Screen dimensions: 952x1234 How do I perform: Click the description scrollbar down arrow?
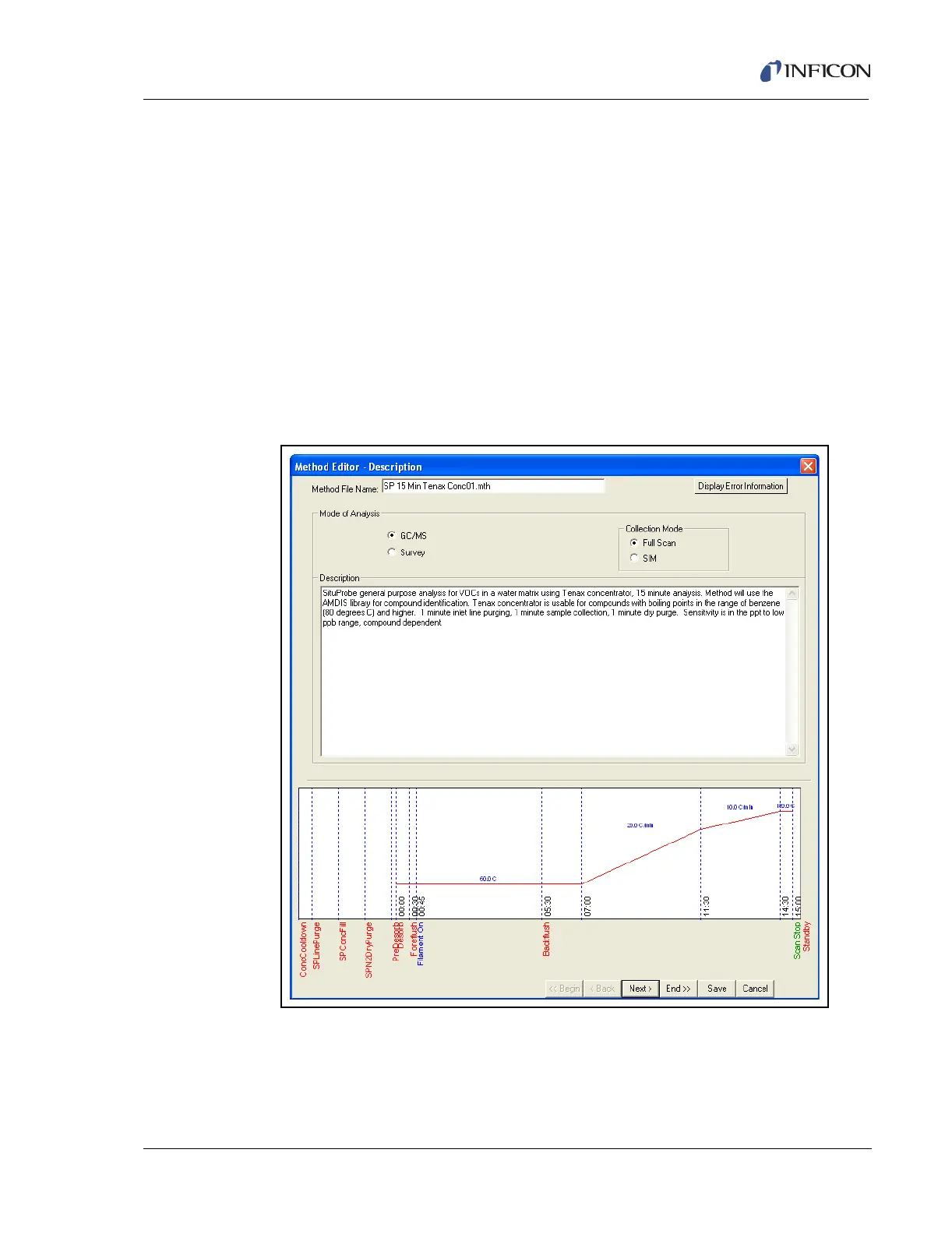[792, 749]
